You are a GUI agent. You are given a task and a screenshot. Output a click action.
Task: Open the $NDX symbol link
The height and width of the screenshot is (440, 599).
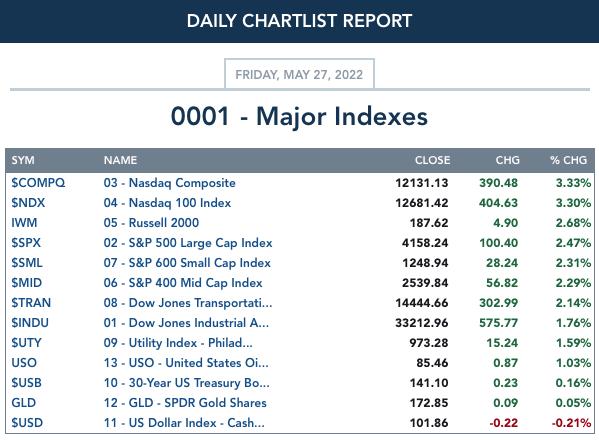28,203
